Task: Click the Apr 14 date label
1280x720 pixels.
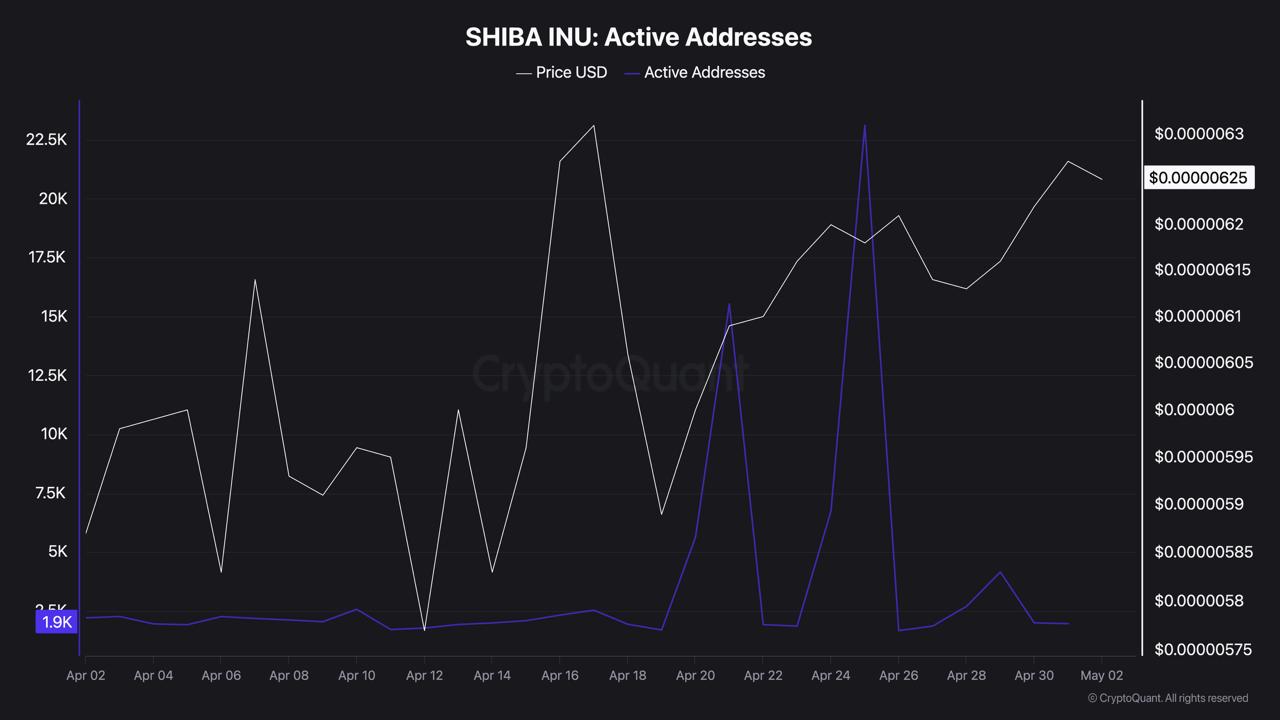Action: point(492,676)
